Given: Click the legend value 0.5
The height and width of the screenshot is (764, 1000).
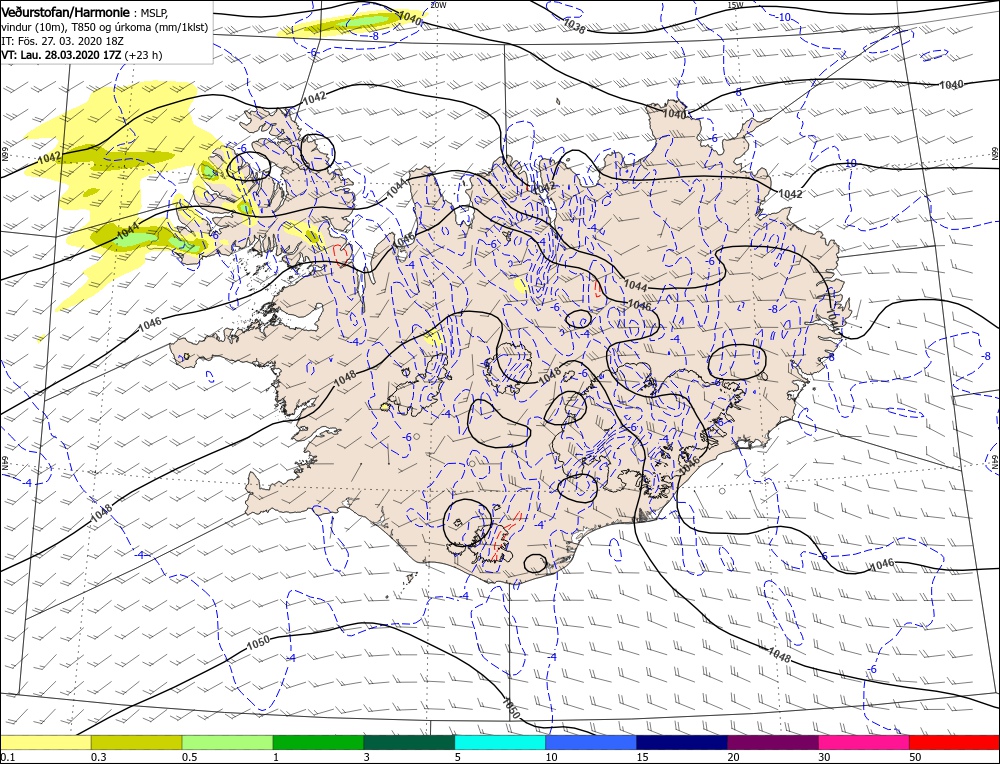Looking at the screenshot, I should pos(190,757).
